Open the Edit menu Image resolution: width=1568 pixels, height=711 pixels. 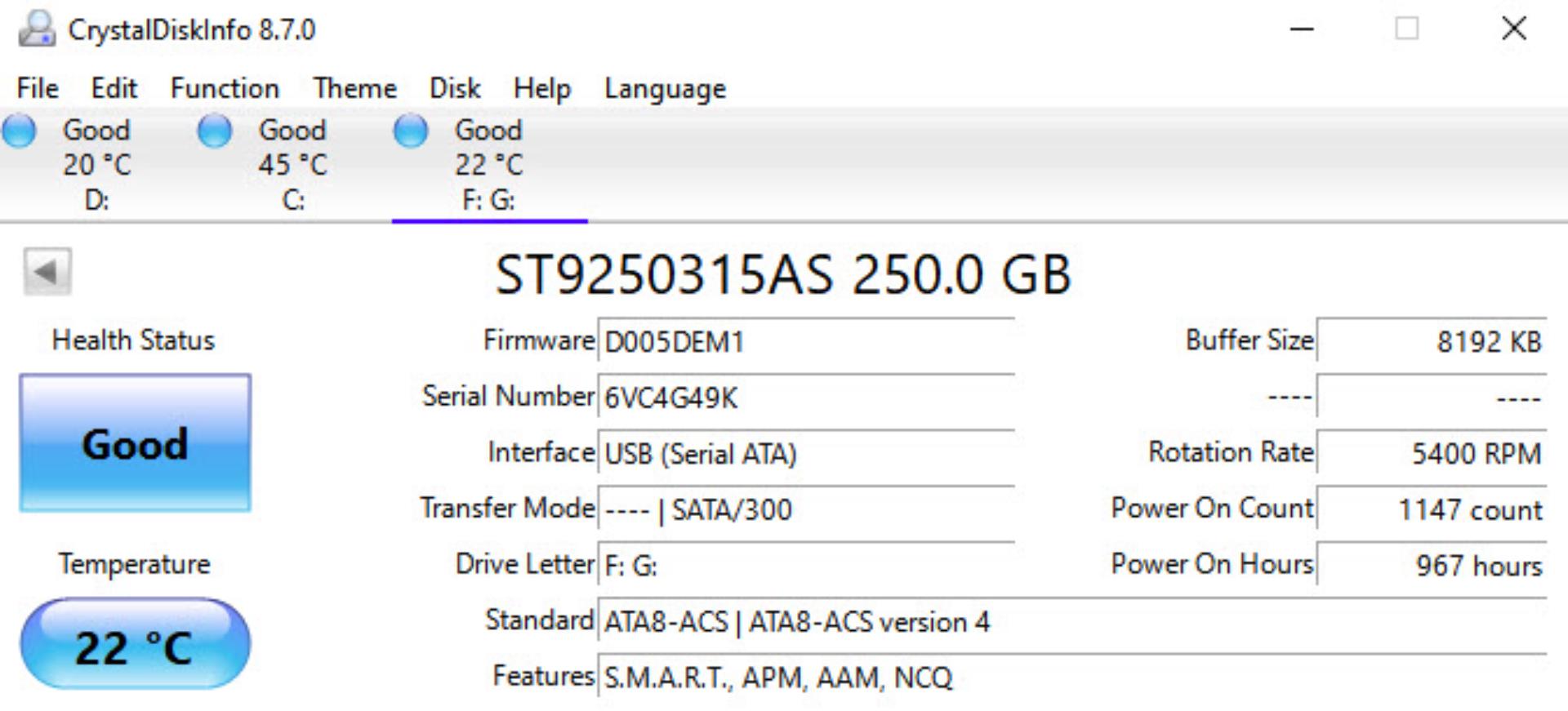[114, 88]
